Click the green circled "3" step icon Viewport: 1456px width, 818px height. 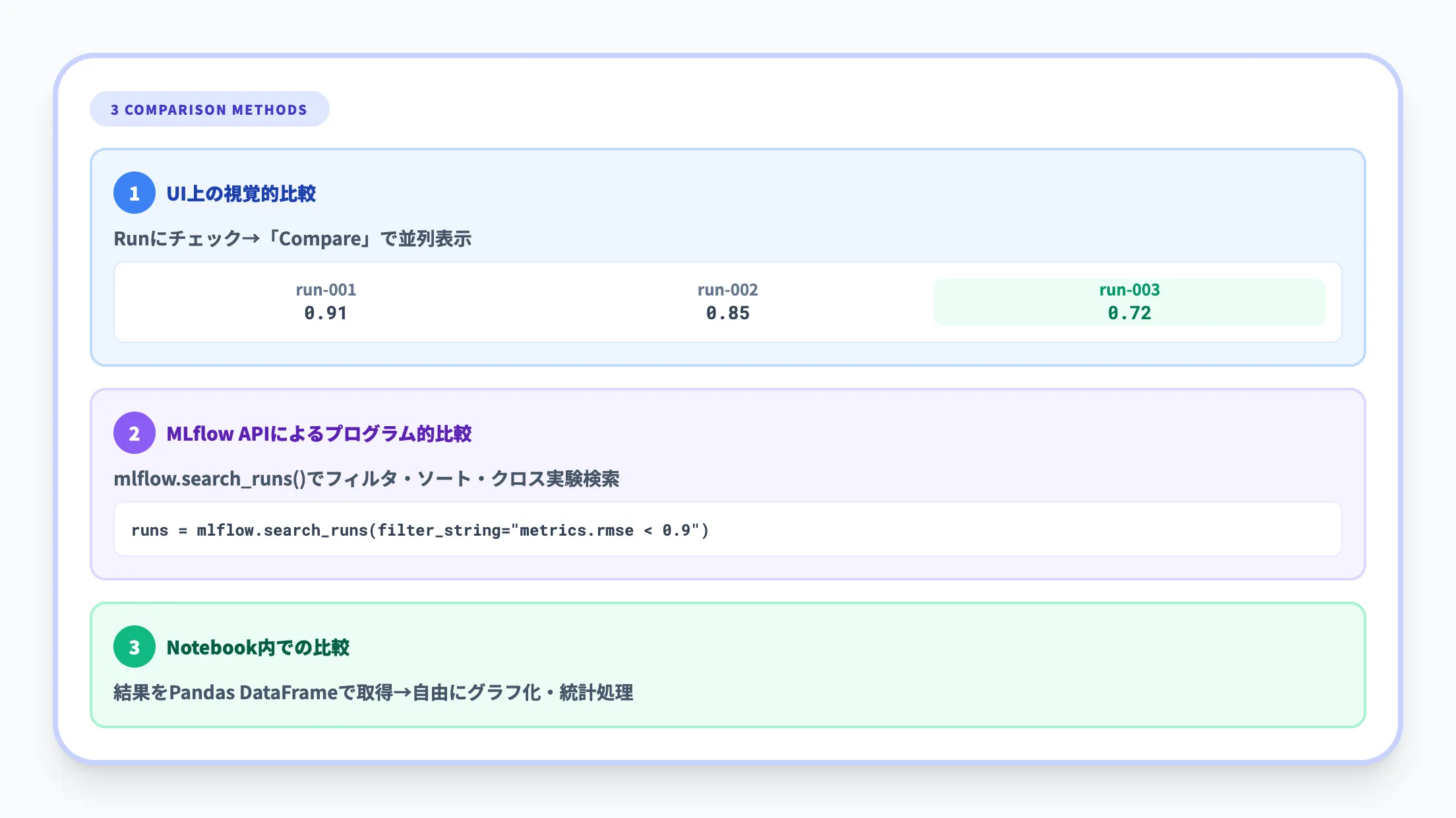[x=135, y=647]
